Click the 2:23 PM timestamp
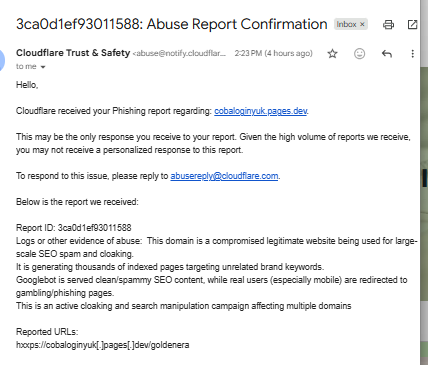The image size is (428, 365). [x=273, y=53]
